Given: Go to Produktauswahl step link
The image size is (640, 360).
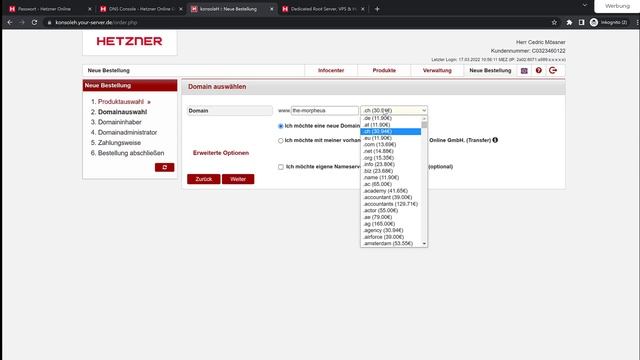Looking at the screenshot, I should [121, 102].
